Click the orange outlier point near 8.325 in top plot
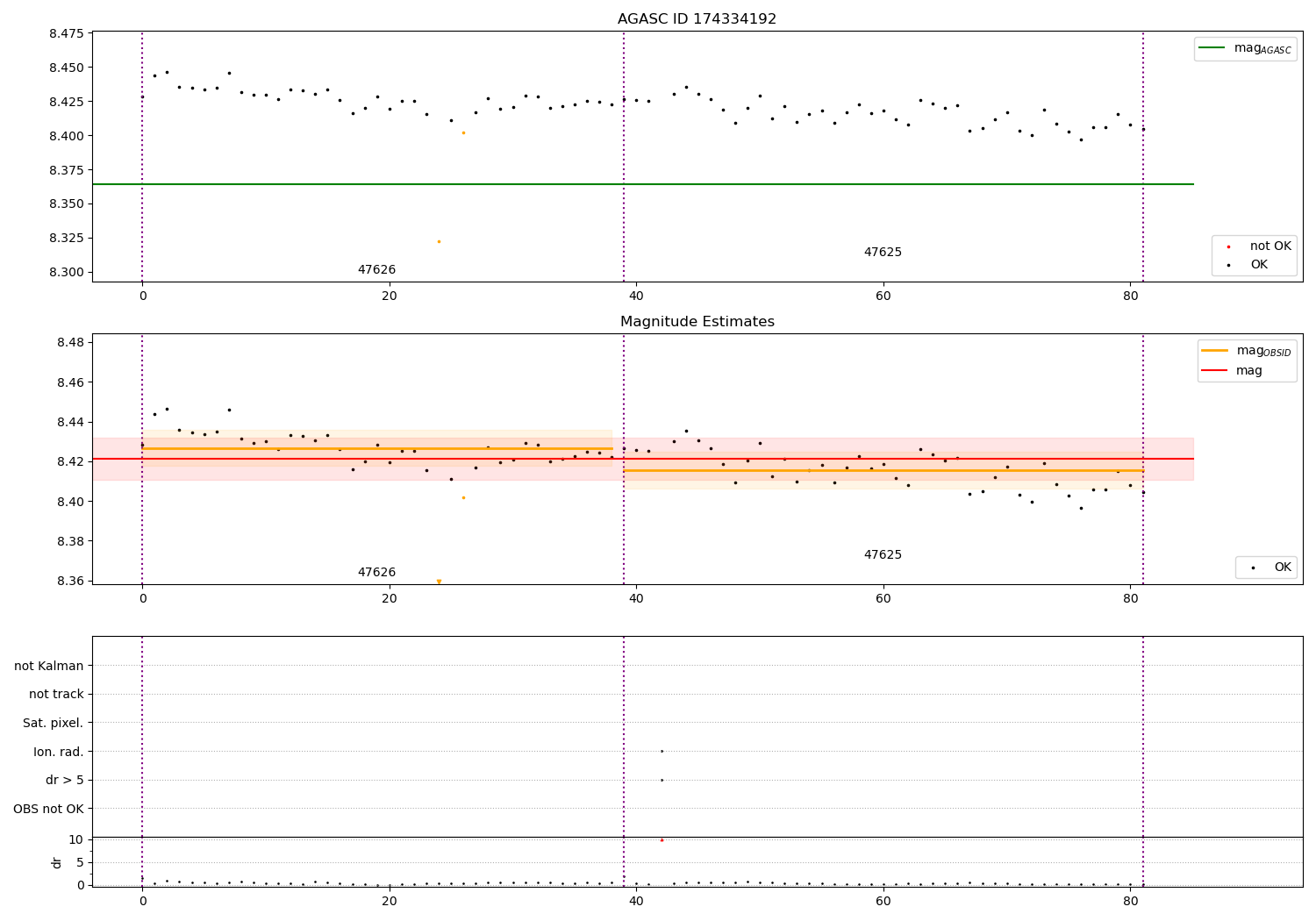Screen dimensions: 1316x921 [x=439, y=241]
